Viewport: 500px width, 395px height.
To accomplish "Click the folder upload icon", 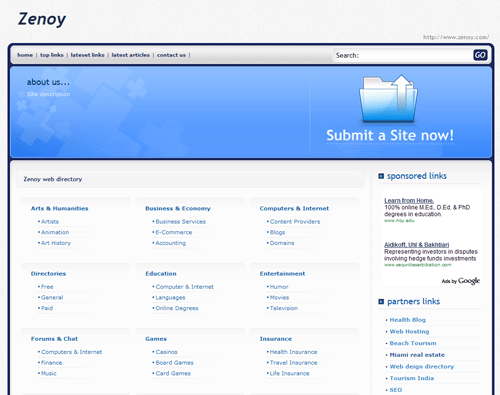I will coord(388,98).
